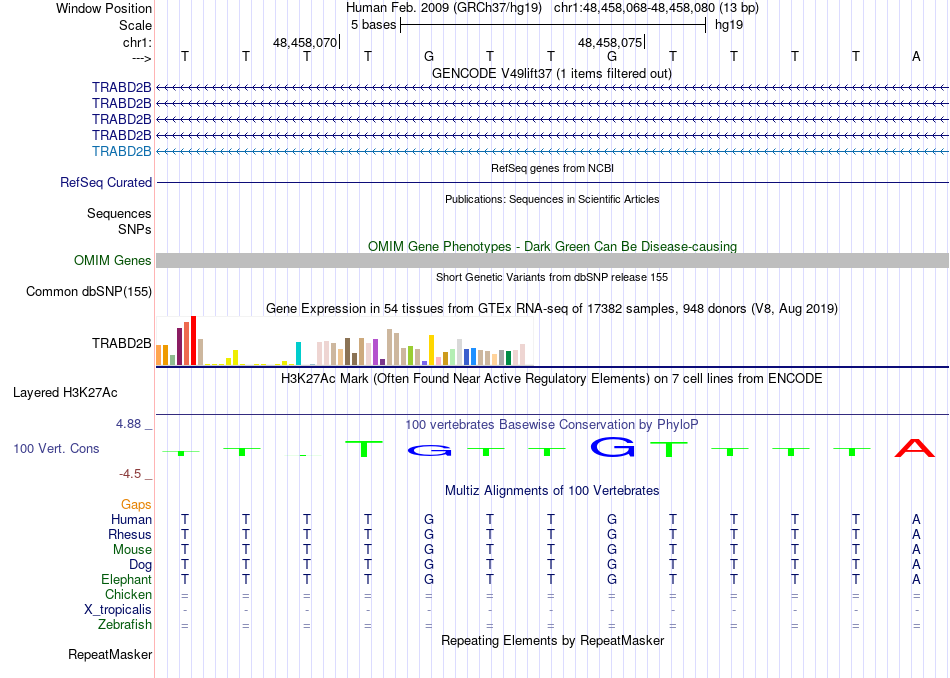This screenshot has height=678, width=950.
Task: Click the SNPs track label
Action: coord(135,229)
